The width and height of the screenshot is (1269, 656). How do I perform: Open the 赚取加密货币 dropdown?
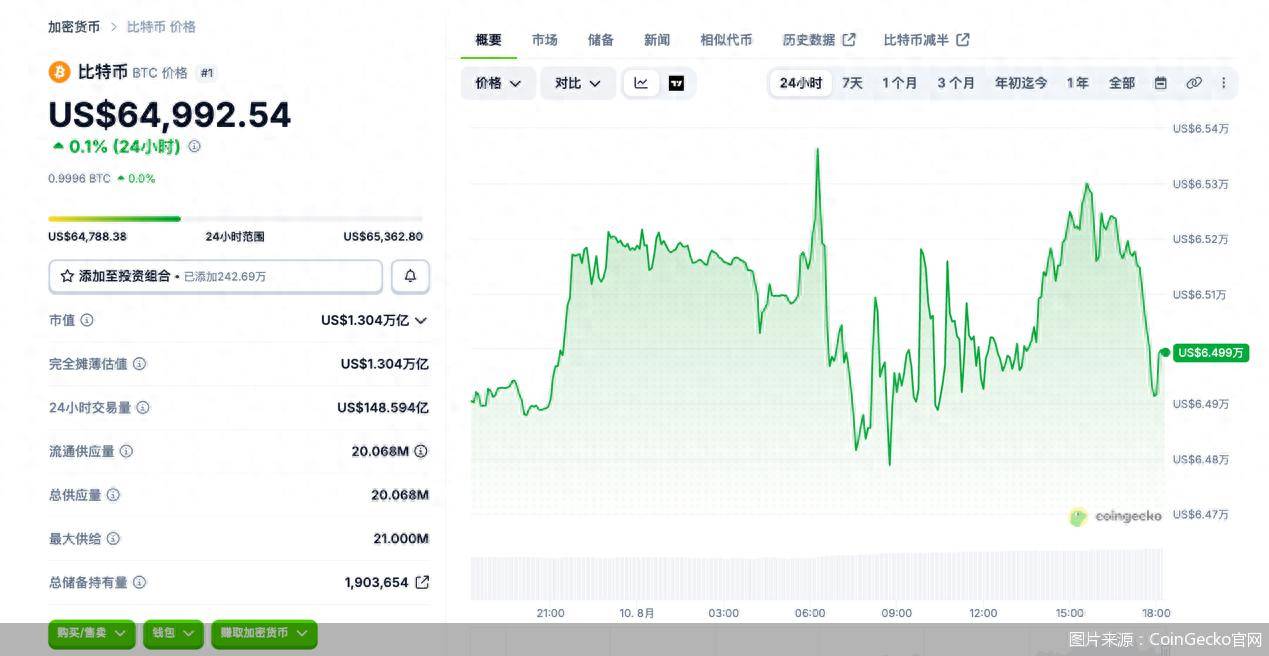click(x=264, y=633)
